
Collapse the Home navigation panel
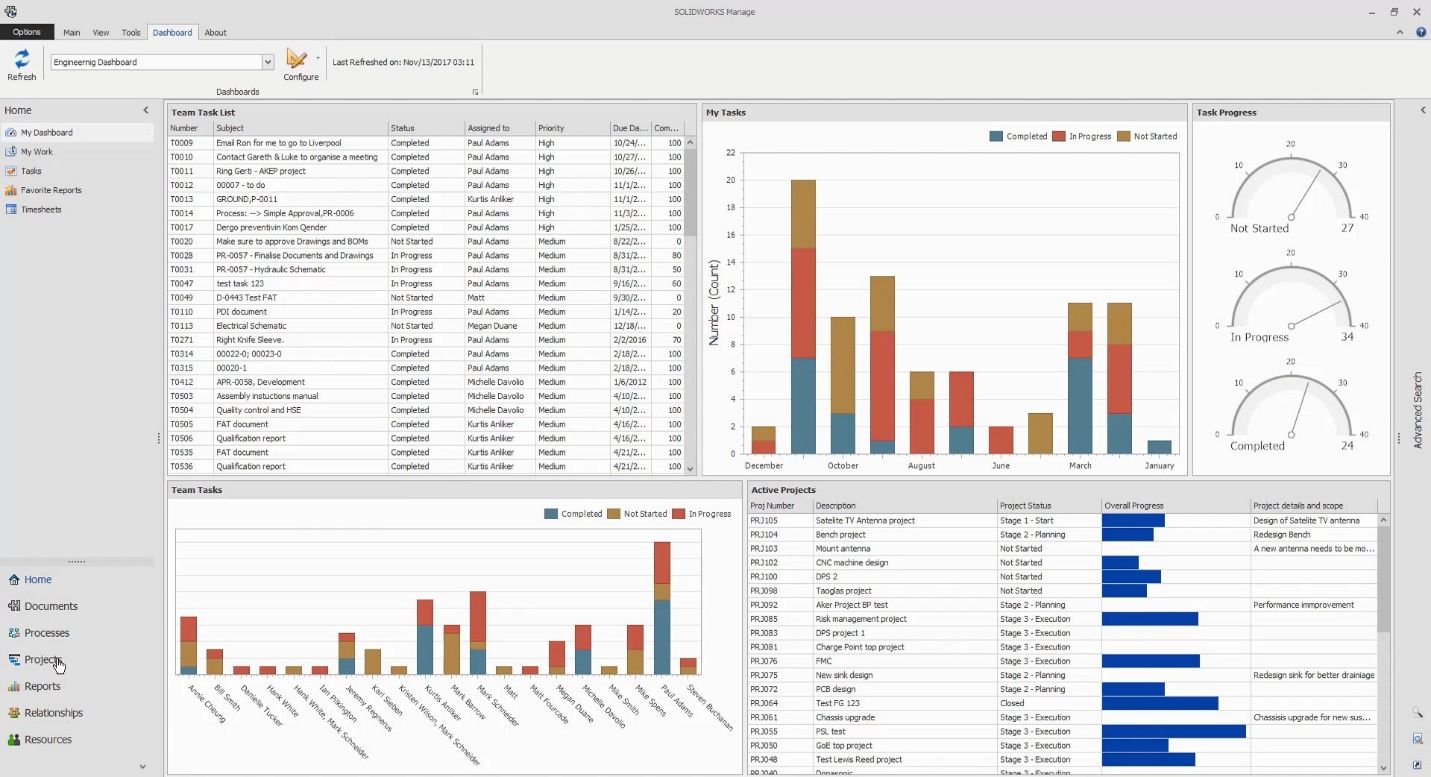[145, 110]
